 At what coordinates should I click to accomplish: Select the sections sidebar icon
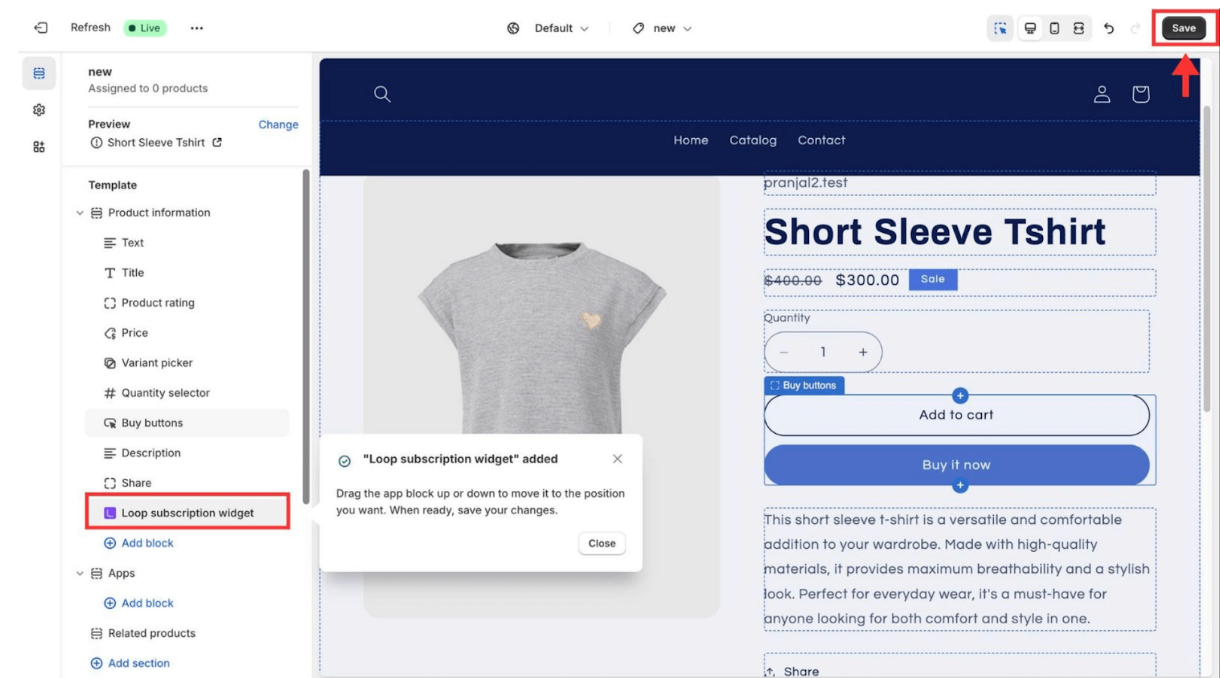(39, 73)
